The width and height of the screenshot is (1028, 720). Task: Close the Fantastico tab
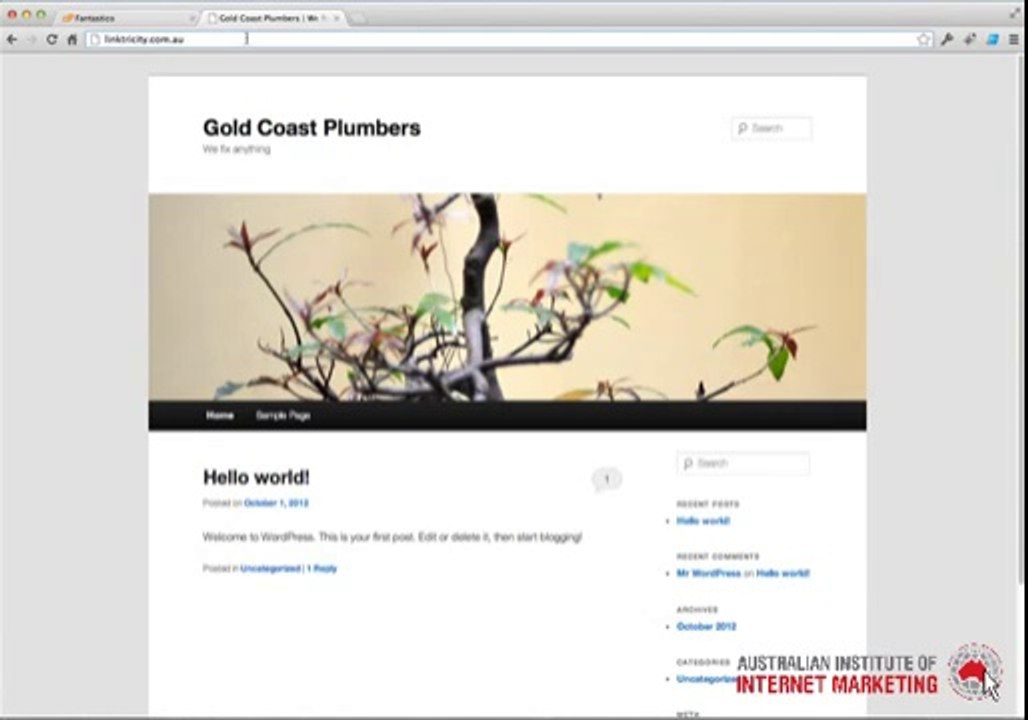coord(191,18)
